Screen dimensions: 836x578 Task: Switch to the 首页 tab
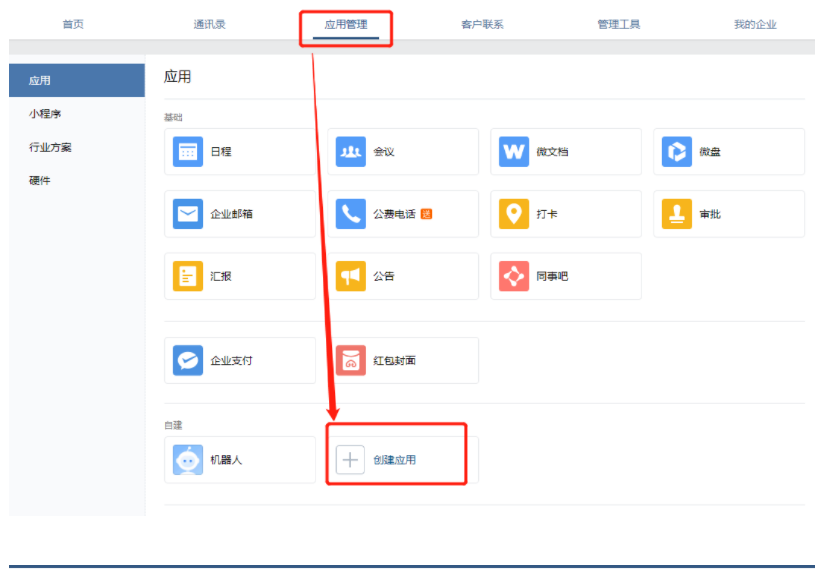pyautogui.click(x=73, y=25)
